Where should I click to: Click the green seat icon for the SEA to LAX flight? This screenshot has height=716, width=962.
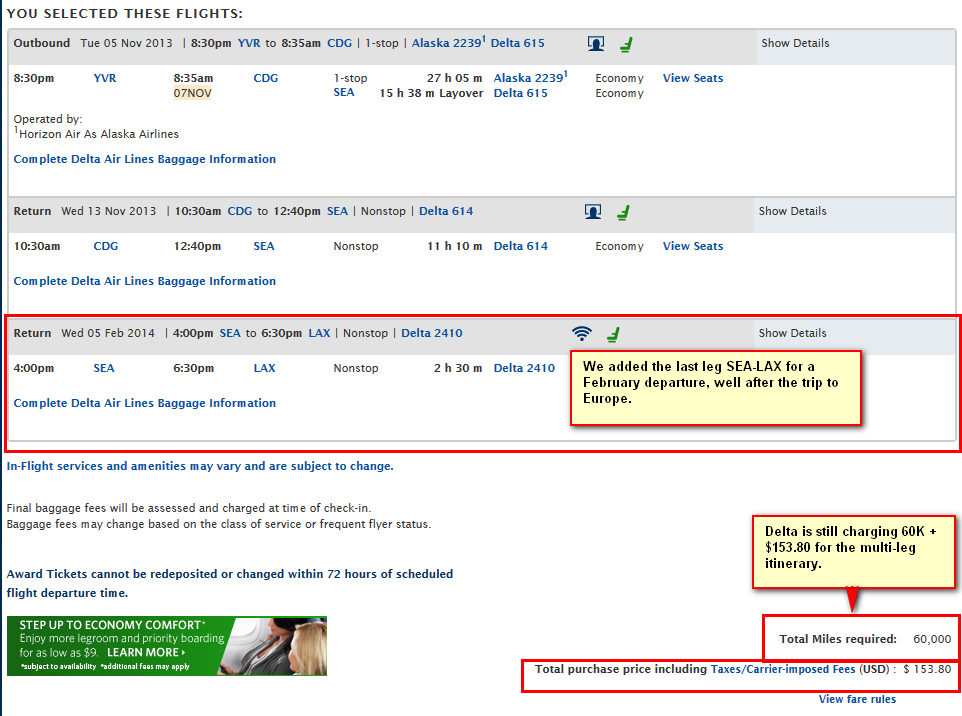click(613, 334)
